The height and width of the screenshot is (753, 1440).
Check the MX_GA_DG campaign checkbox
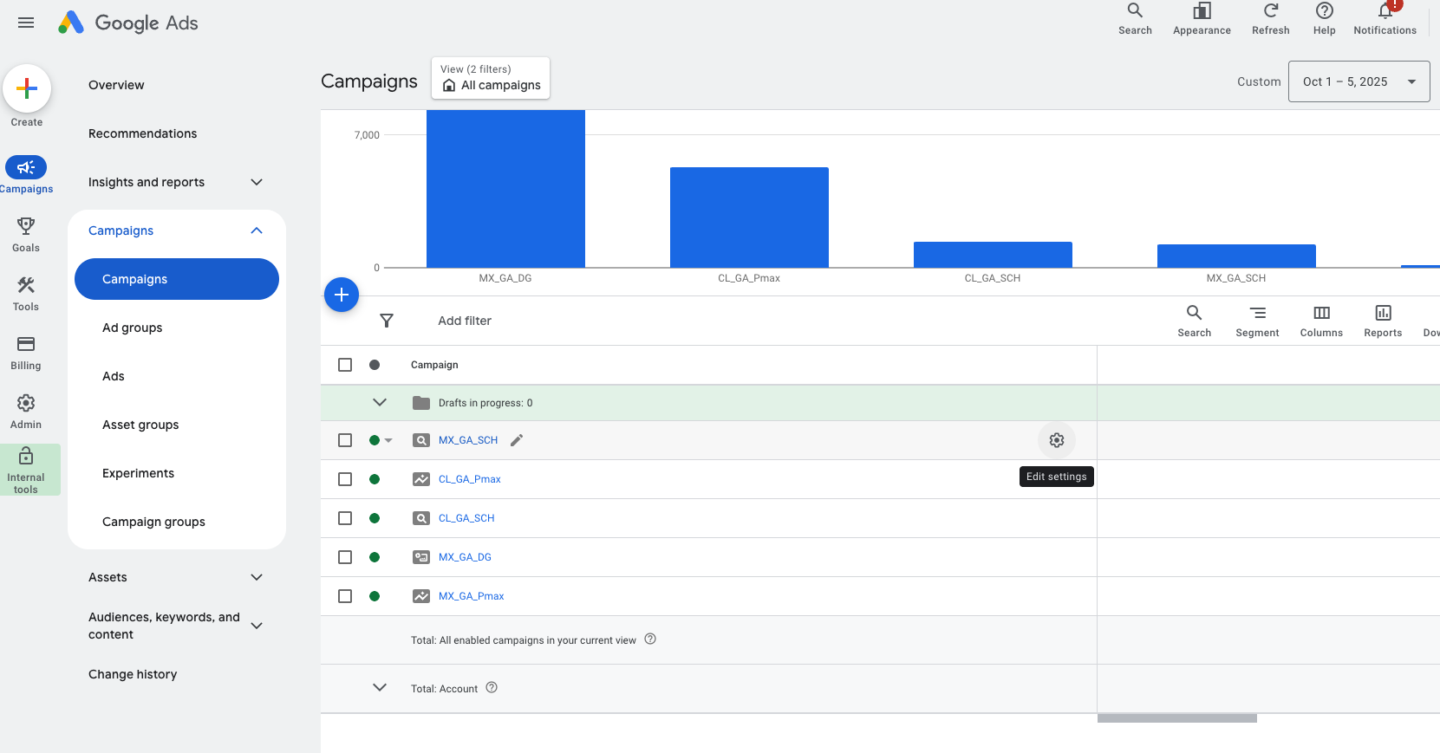coord(345,557)
